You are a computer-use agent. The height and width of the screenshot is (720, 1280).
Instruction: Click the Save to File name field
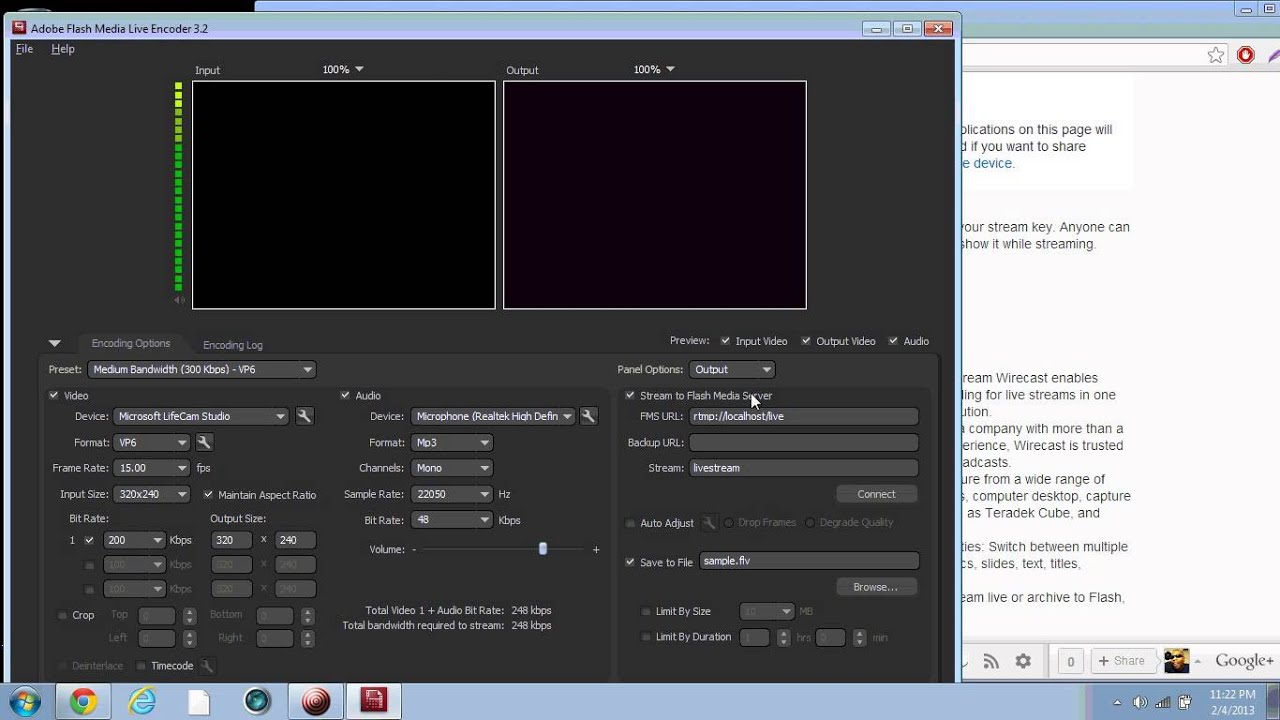click(809, 561)
